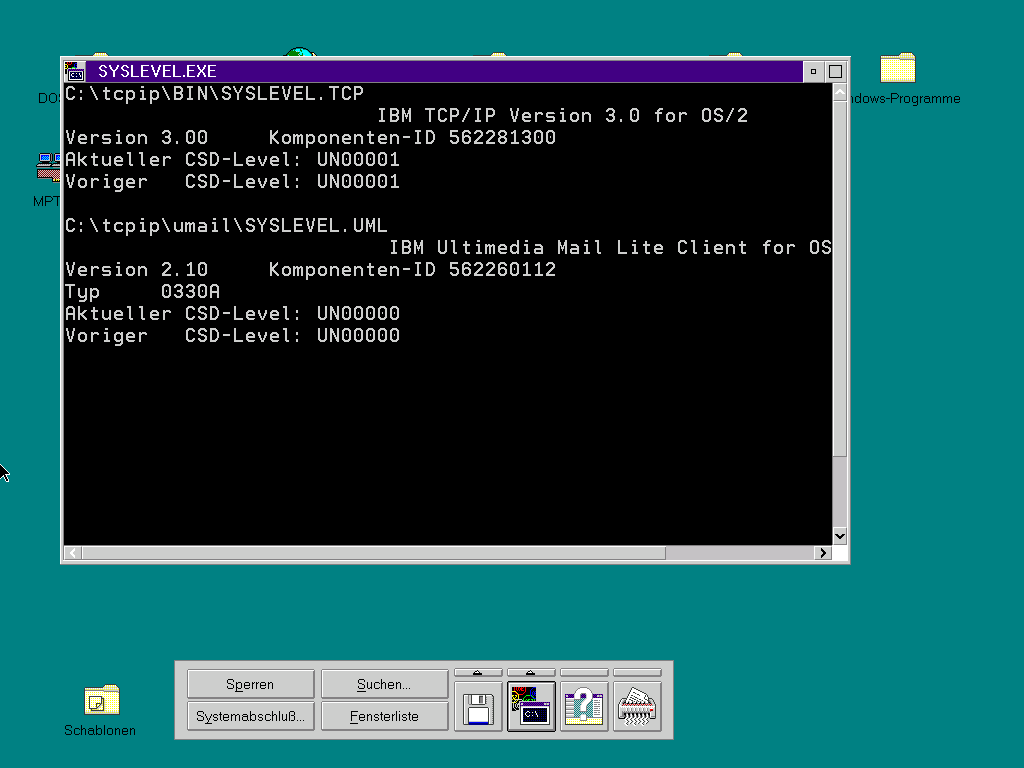Expand drawer above the diskette icon
1024x768 pixels.
pos(478,673)
